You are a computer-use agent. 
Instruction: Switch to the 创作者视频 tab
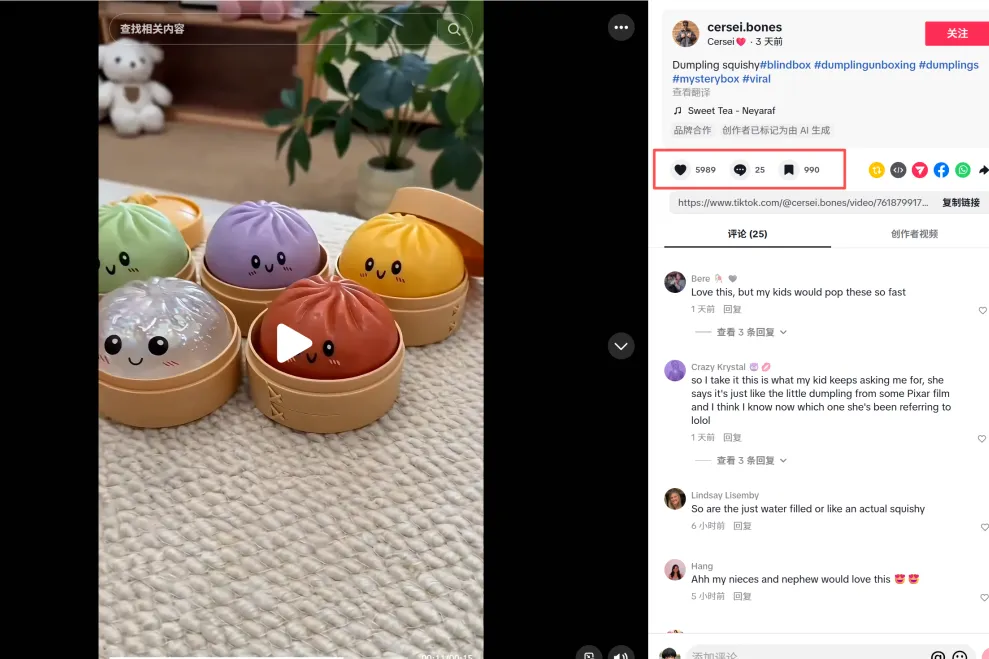tap(914, 234)
